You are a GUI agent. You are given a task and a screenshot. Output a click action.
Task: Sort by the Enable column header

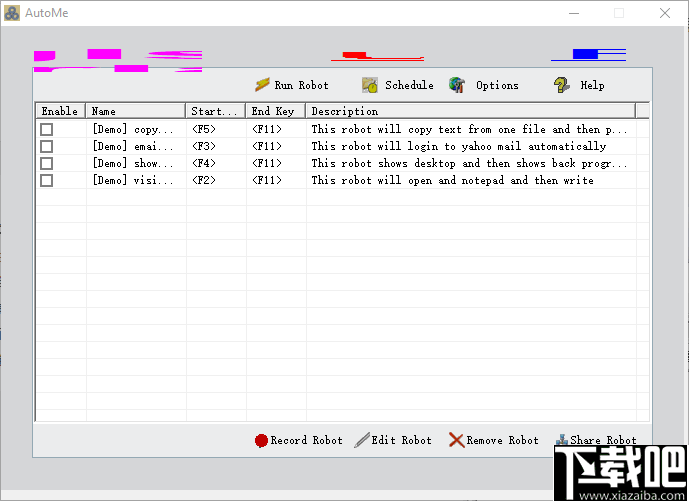point(61,111)
